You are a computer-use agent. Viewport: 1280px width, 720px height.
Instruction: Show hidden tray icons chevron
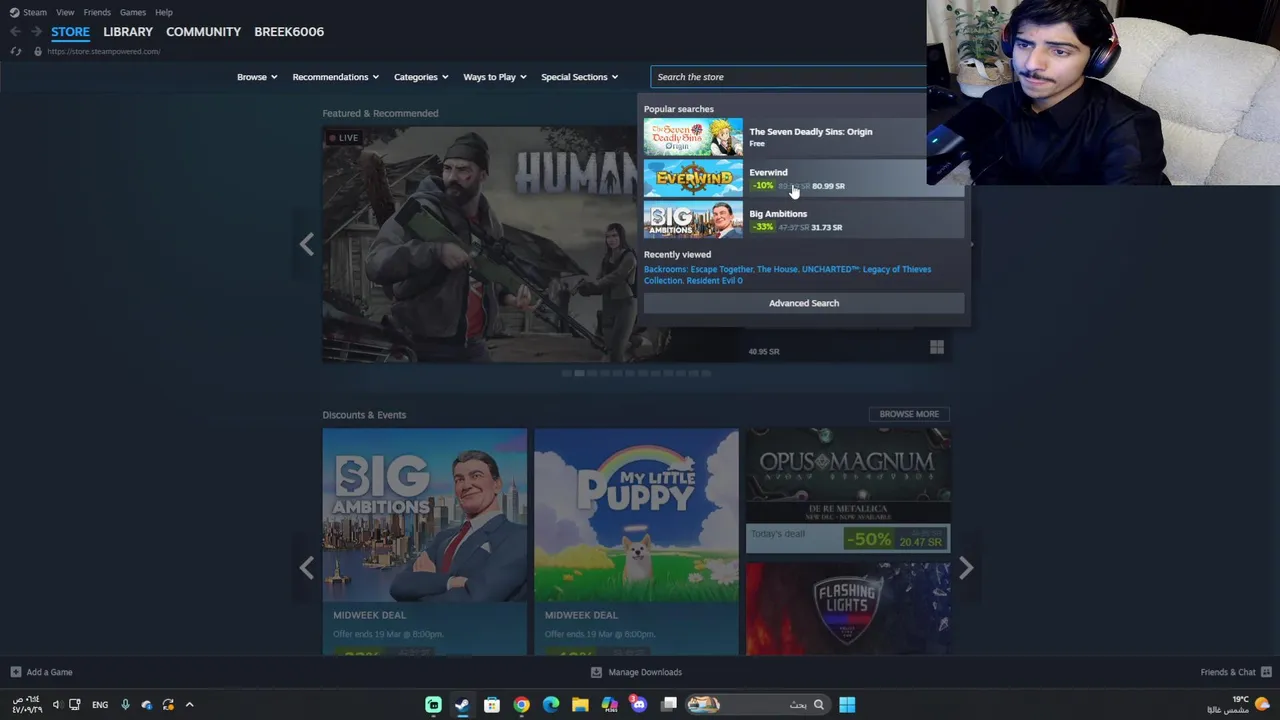tap(189, 705)
